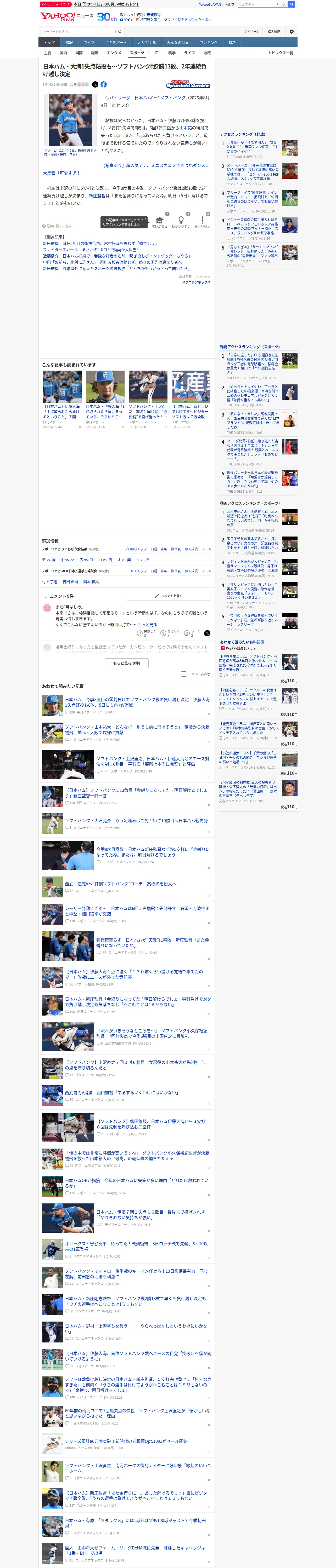The image size is (336, 1568).
Task: Open the 科学 category
Action: pos(172,53)
